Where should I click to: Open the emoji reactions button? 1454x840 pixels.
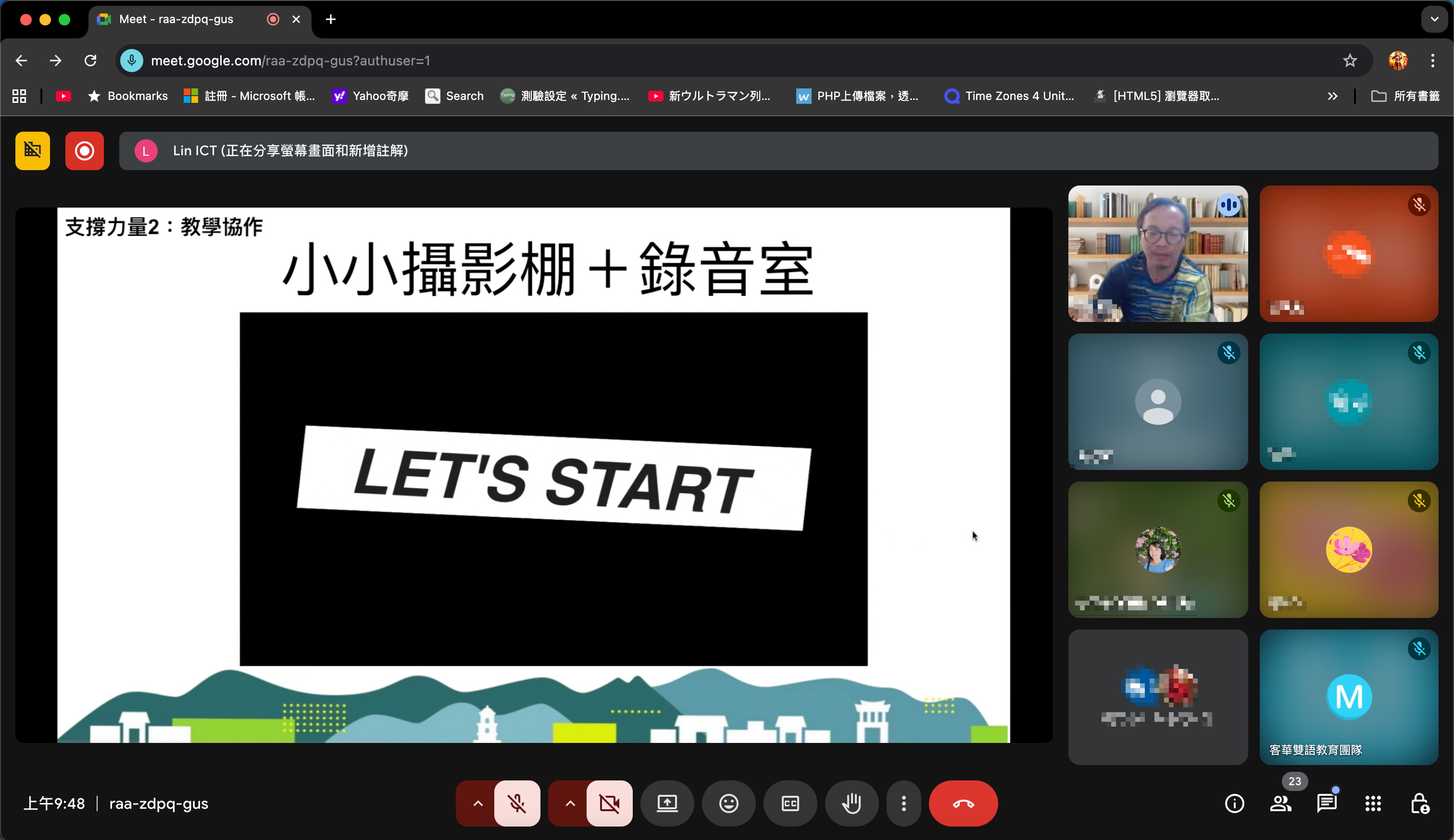tap(729, 803)
